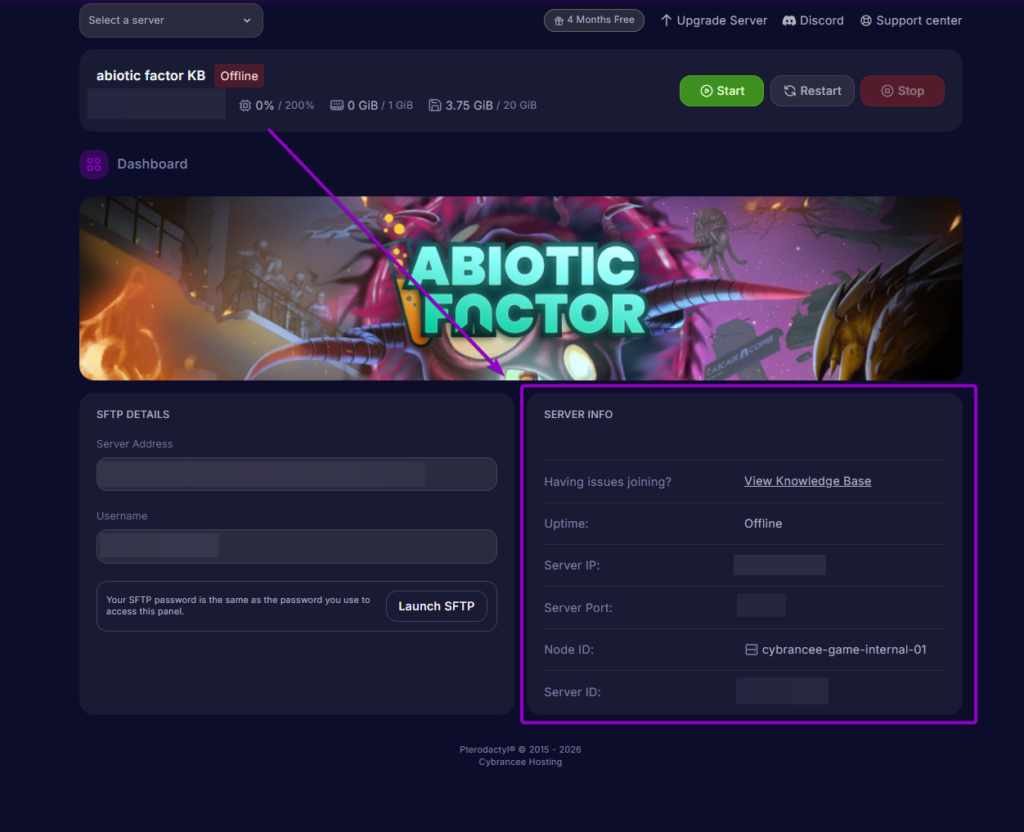Click the CPU usage chip icon

point(245,105)
